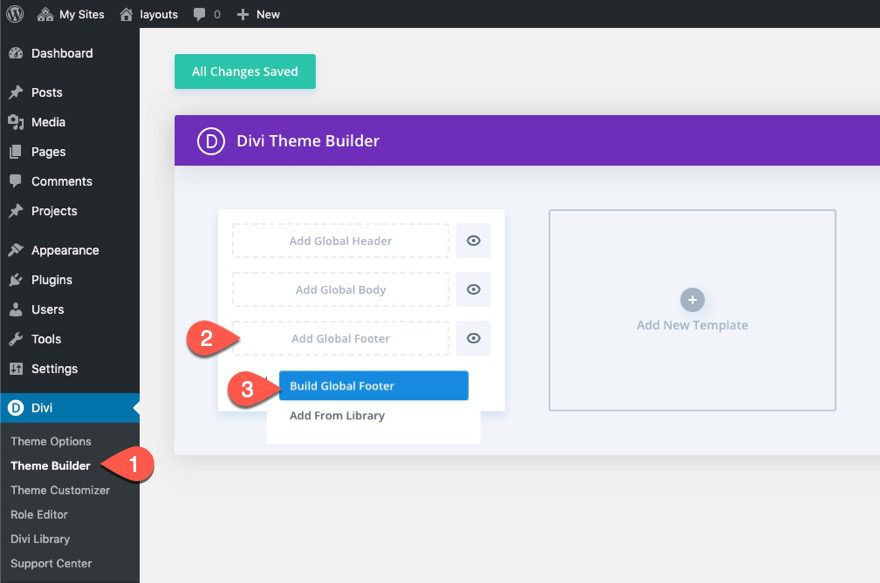880x583 pixels.
Task: Click the Media library icon
Action: pyautogui.click(x=14, y=121)
